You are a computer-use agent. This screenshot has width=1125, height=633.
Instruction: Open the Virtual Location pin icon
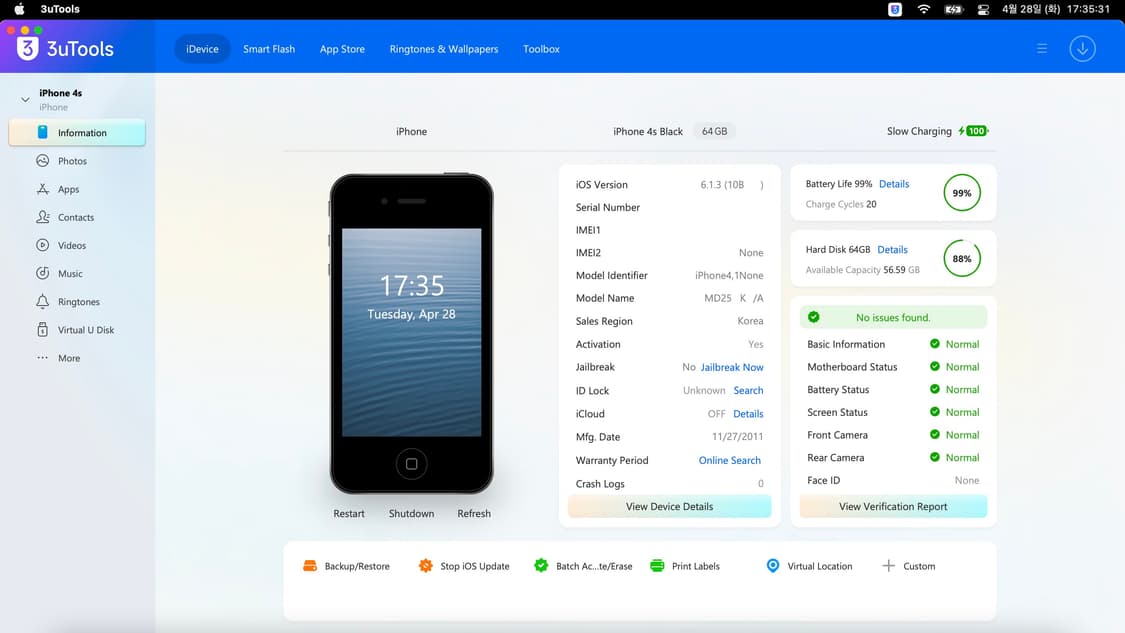click(772, 566)
